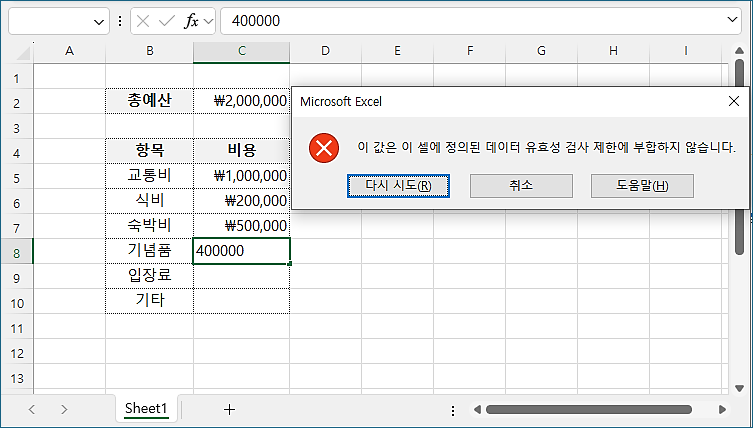Click the formula bar input showing 400000

[x=470, y=21]
